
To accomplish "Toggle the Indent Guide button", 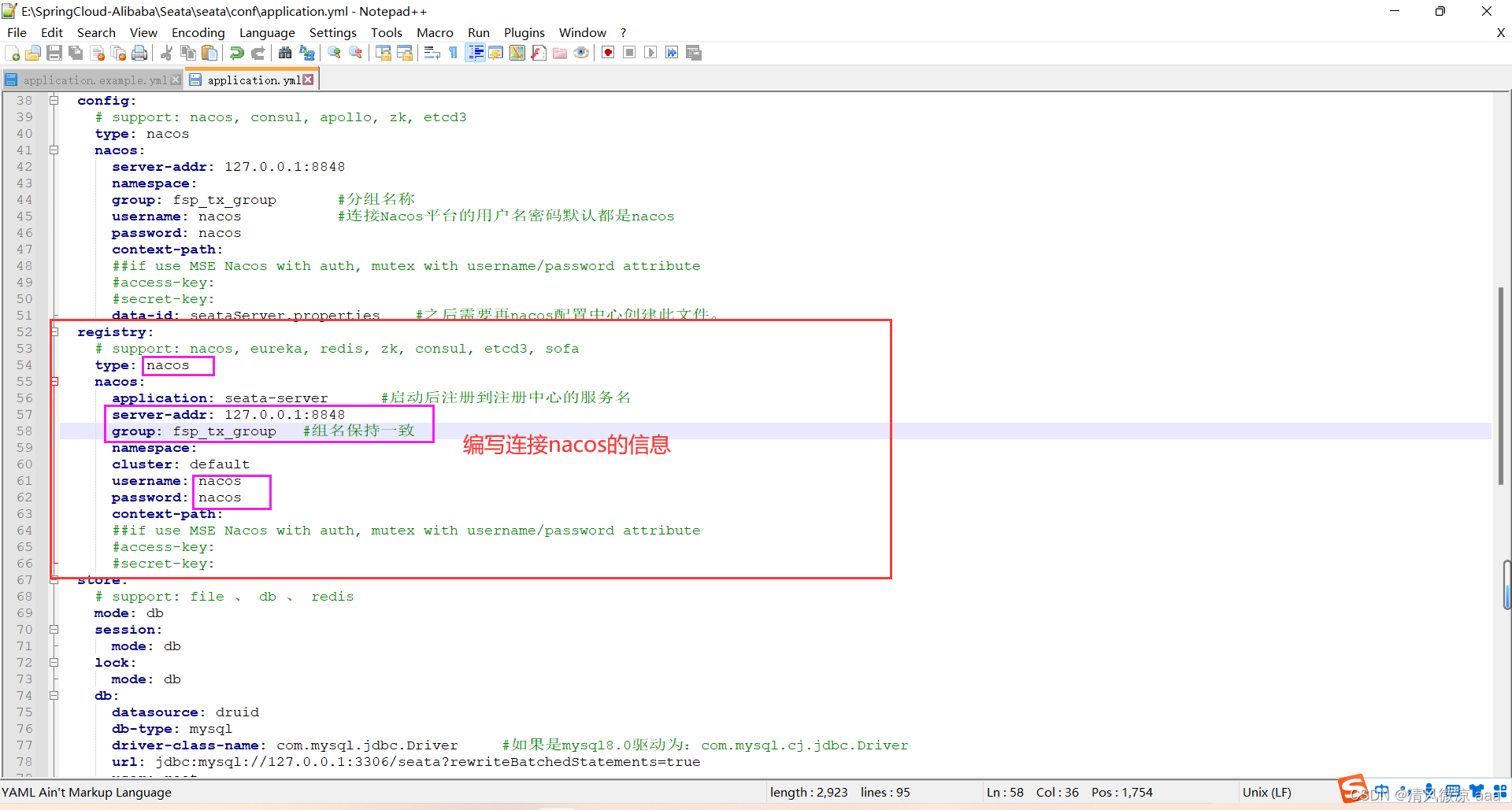I will point(475,53).
